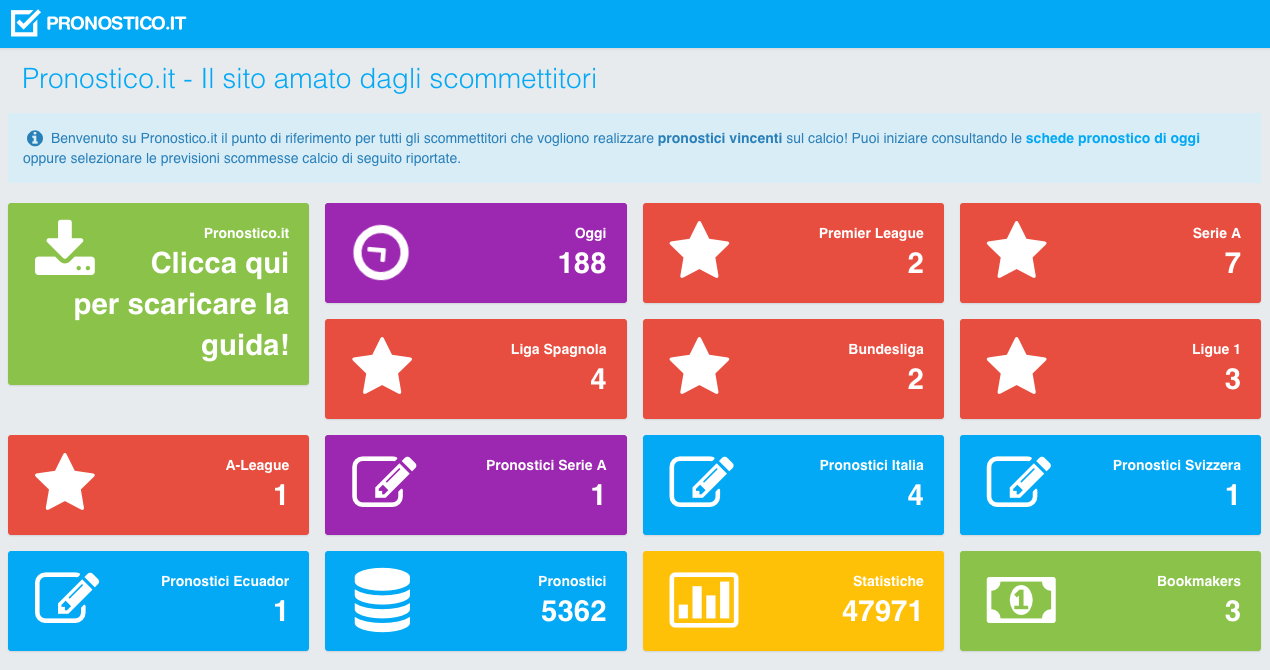Click the star icon on Serie A tile
Image resolution: width=1270 pixels, height=670 pixels.
(1017, 251)
